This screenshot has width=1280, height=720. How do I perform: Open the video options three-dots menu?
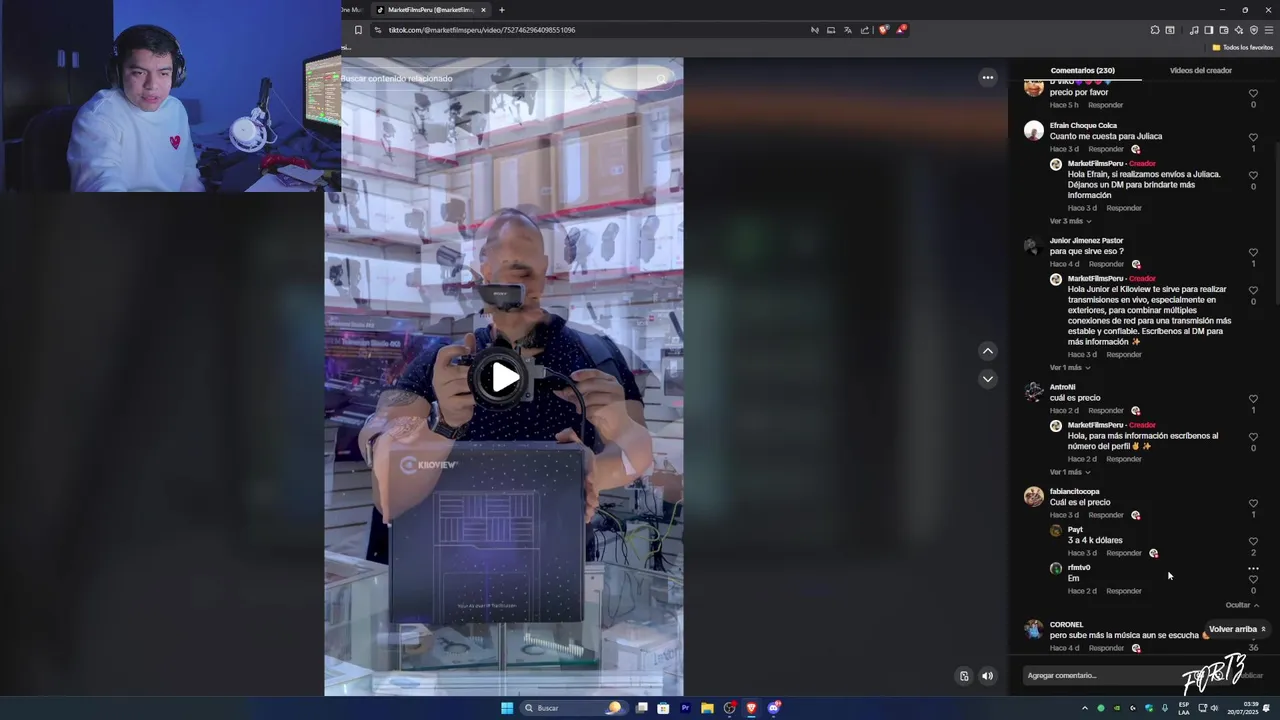[988, 78]
